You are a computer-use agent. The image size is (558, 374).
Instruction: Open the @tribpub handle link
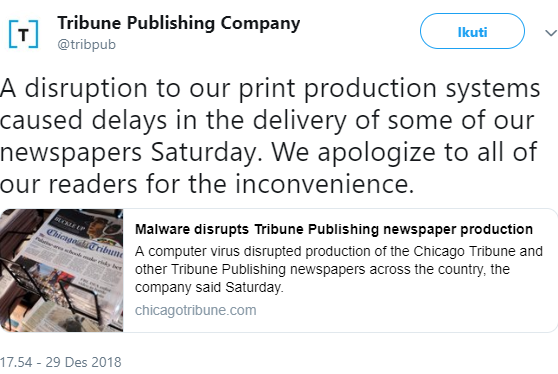(86, 45)
